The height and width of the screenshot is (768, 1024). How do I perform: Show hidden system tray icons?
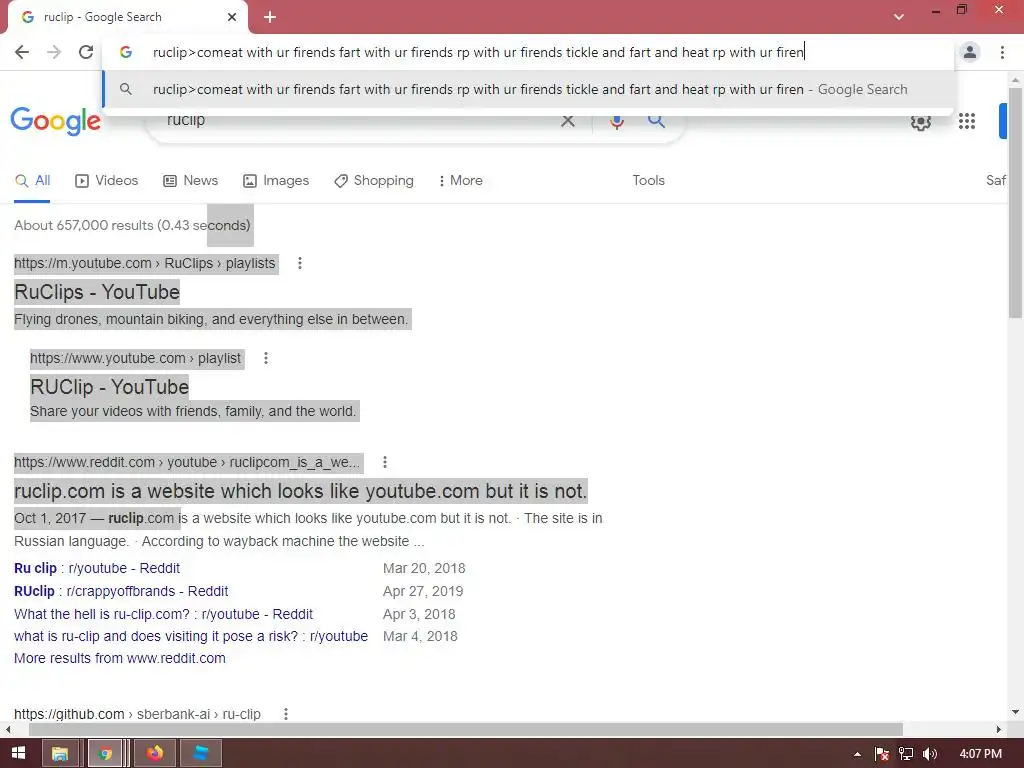coord(857,754)
